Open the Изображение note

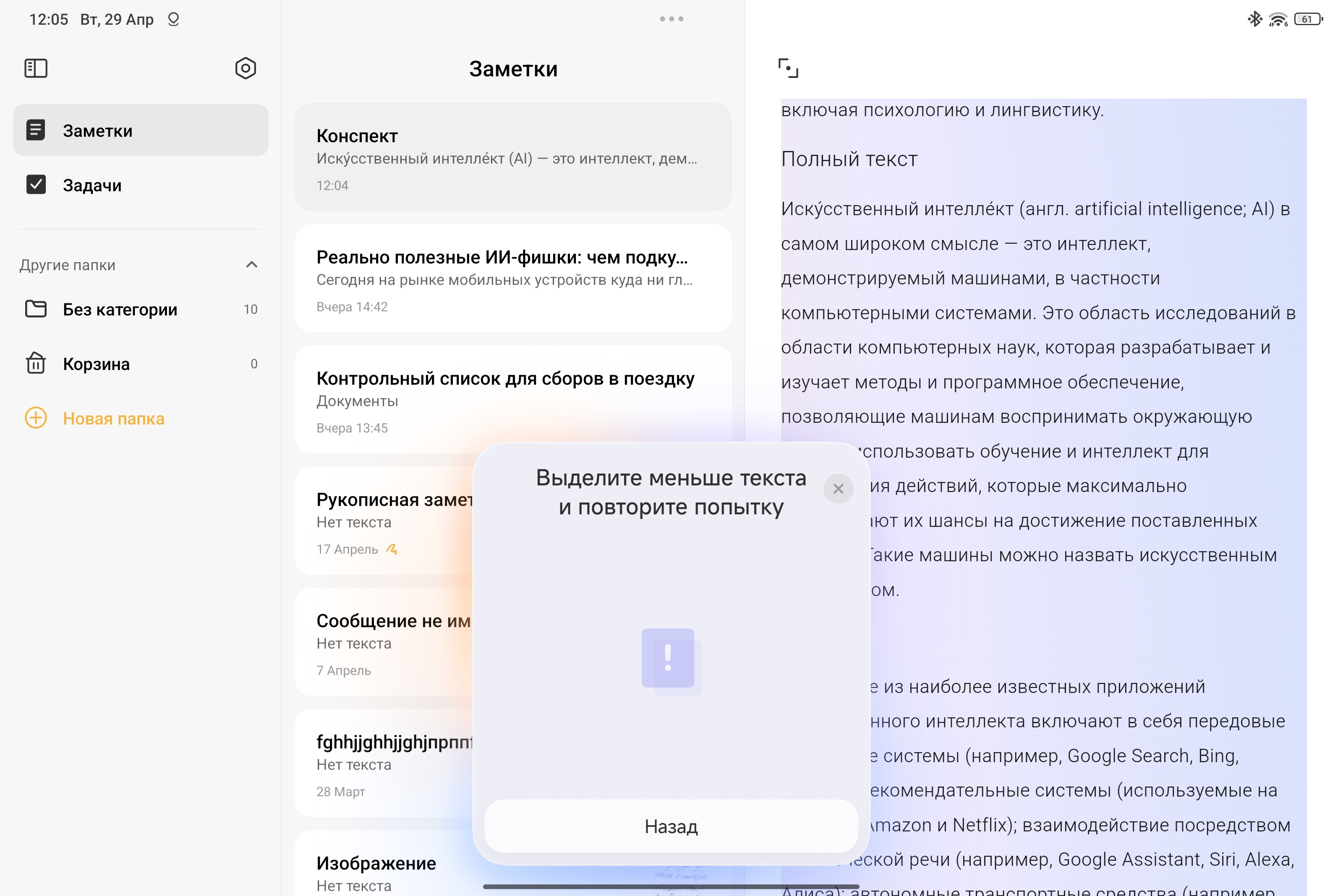tap(384, 863)
